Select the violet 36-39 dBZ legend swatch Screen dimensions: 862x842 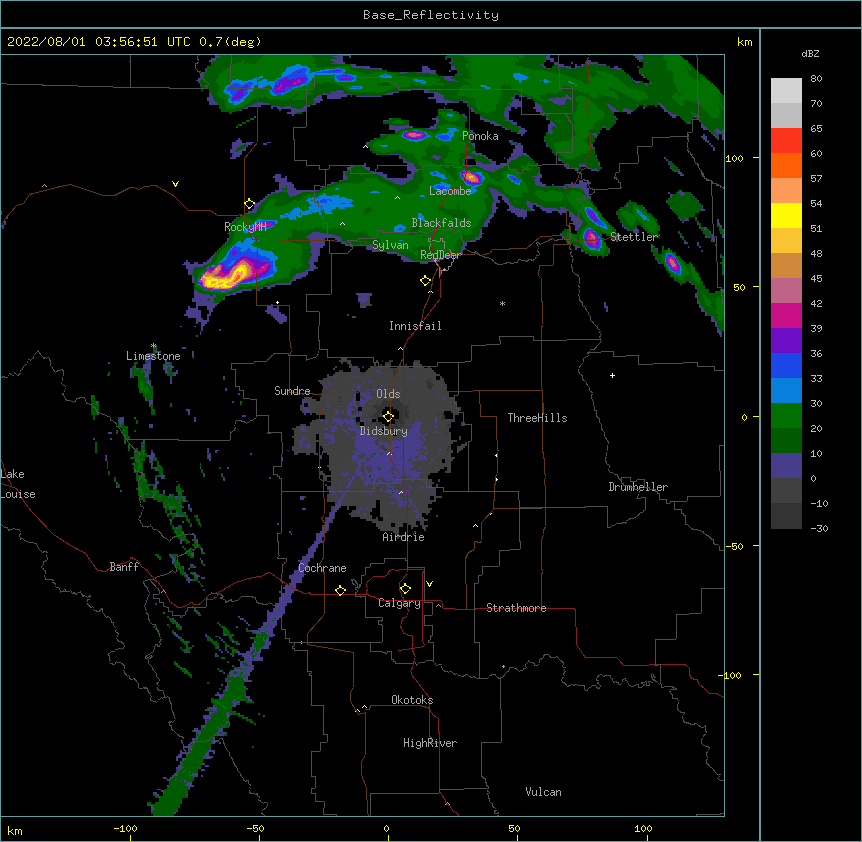tap(786, 341)
